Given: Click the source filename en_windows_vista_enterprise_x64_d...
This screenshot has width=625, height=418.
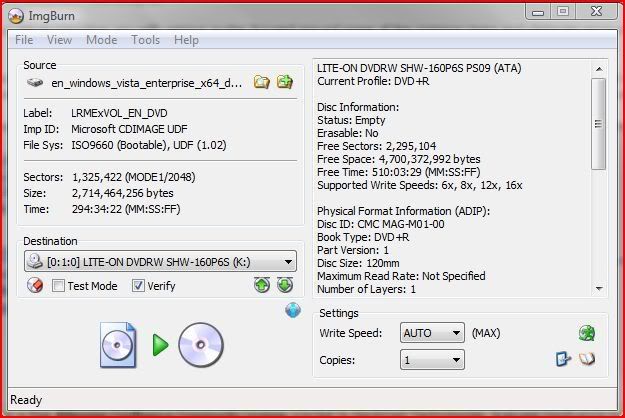Looking at the screenshot, I should point(147,83).
